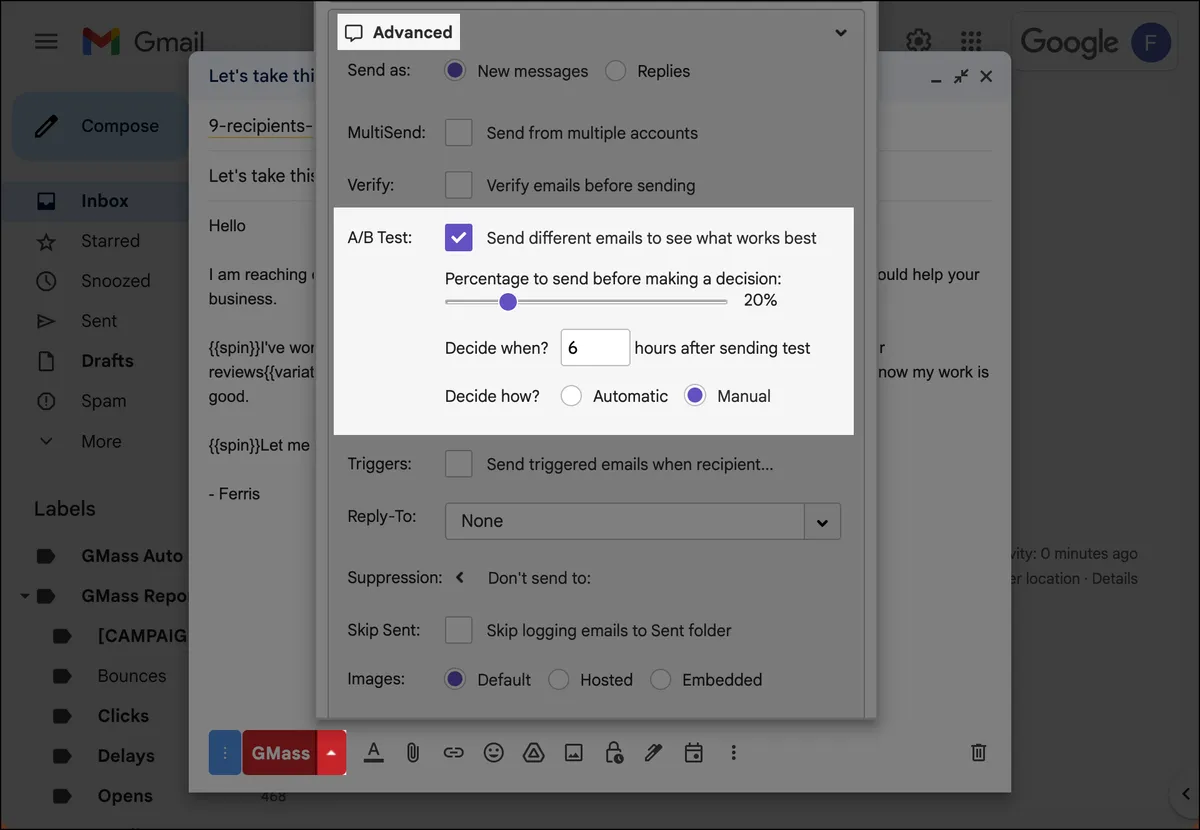Open the Google account avatar F
The image size is (1200, 830).
tap(1150, 42)
